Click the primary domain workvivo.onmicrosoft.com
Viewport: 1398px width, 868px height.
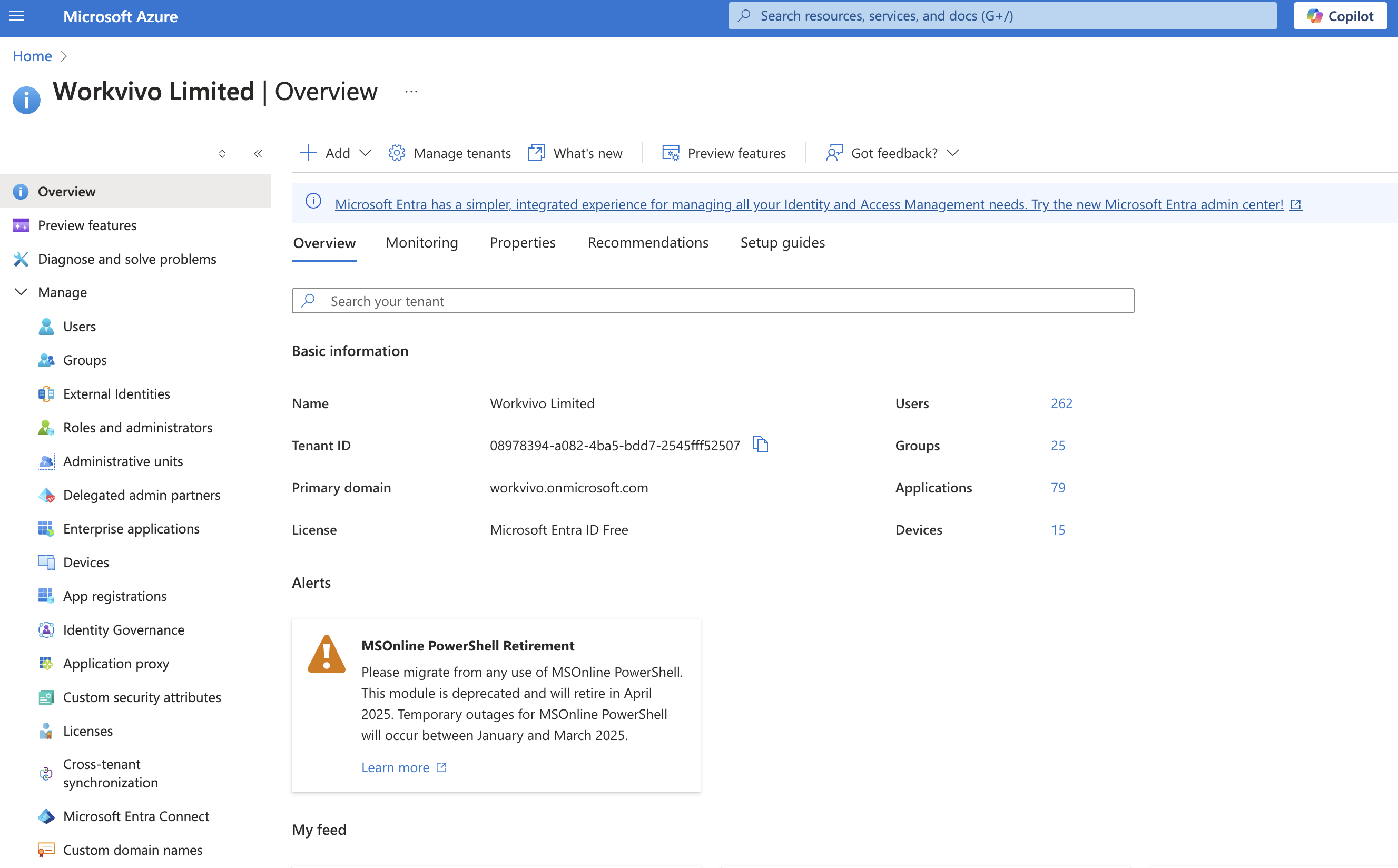click(x=569, y=487)
